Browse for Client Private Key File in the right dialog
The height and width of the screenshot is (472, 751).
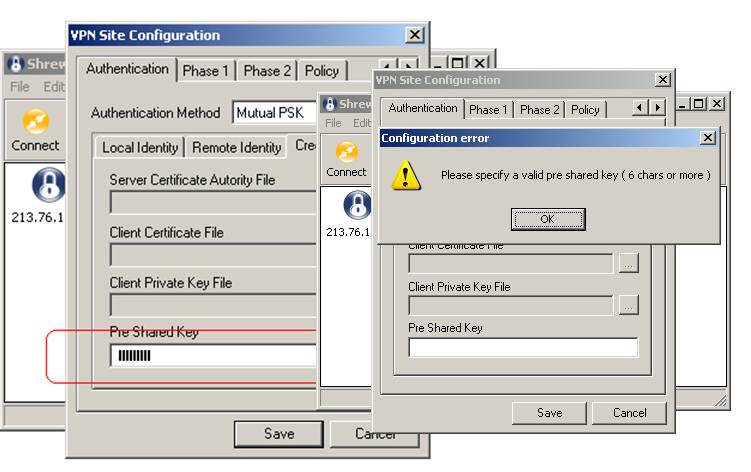tap(627, 305)
